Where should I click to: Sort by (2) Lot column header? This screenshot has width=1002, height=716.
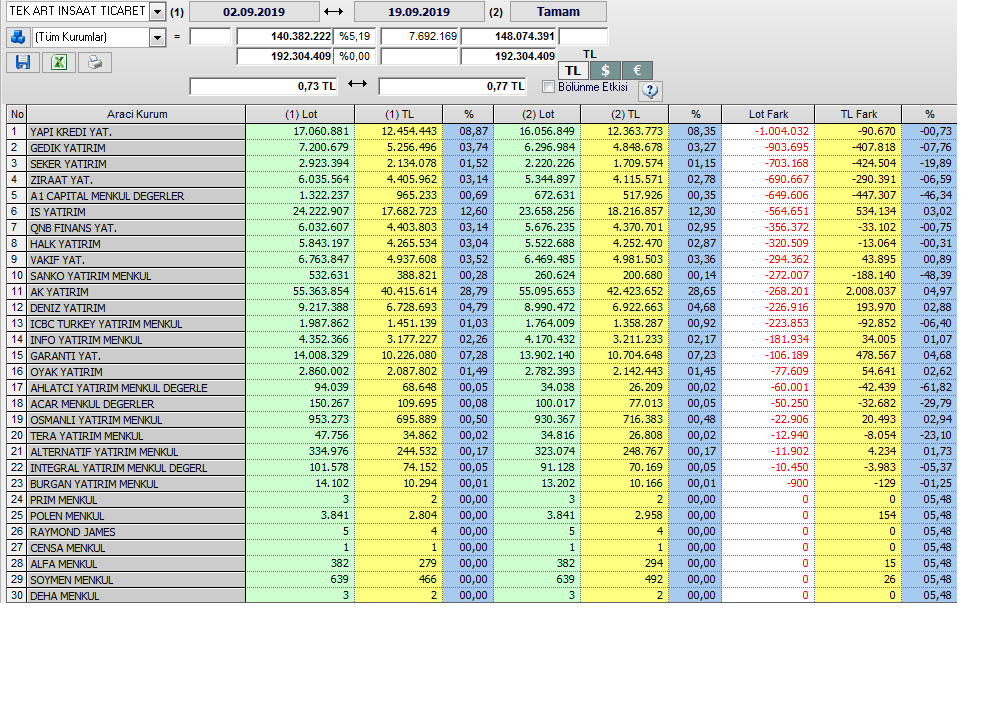tap(537, 114)
